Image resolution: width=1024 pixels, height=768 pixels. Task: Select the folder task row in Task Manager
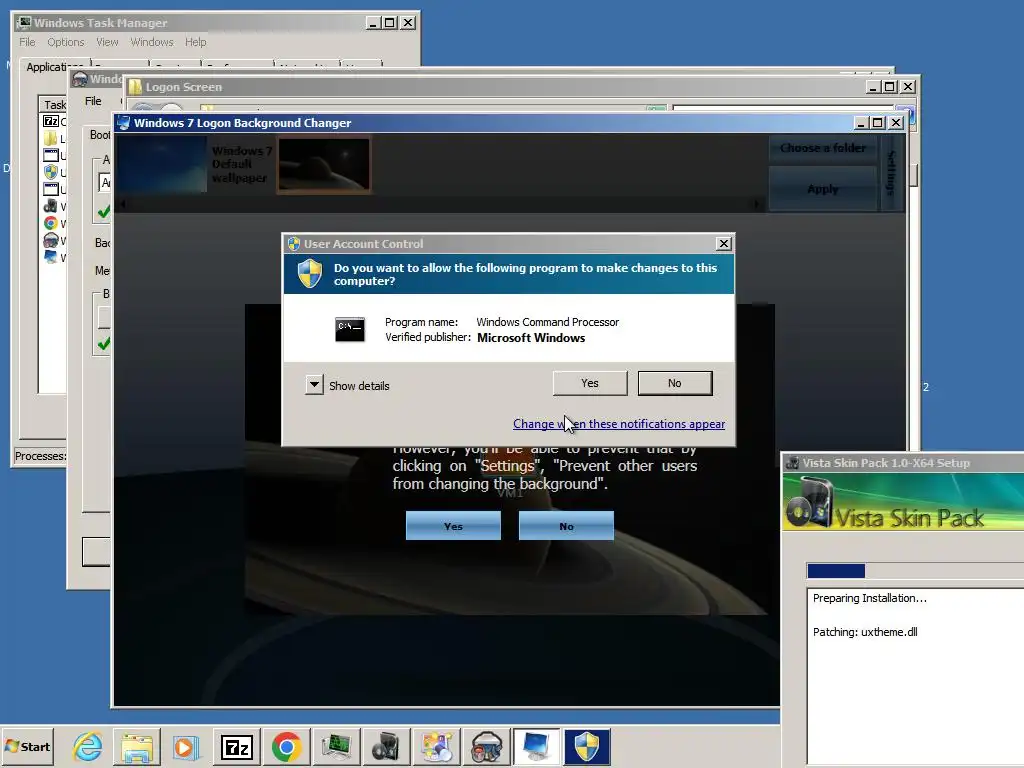(54, 138)
